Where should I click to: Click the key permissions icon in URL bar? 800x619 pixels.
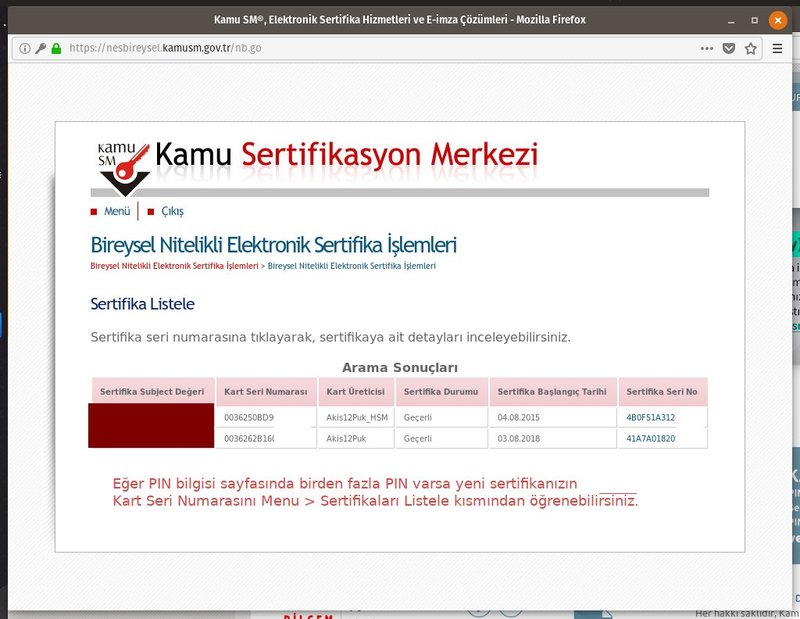(x=41, y=48)
